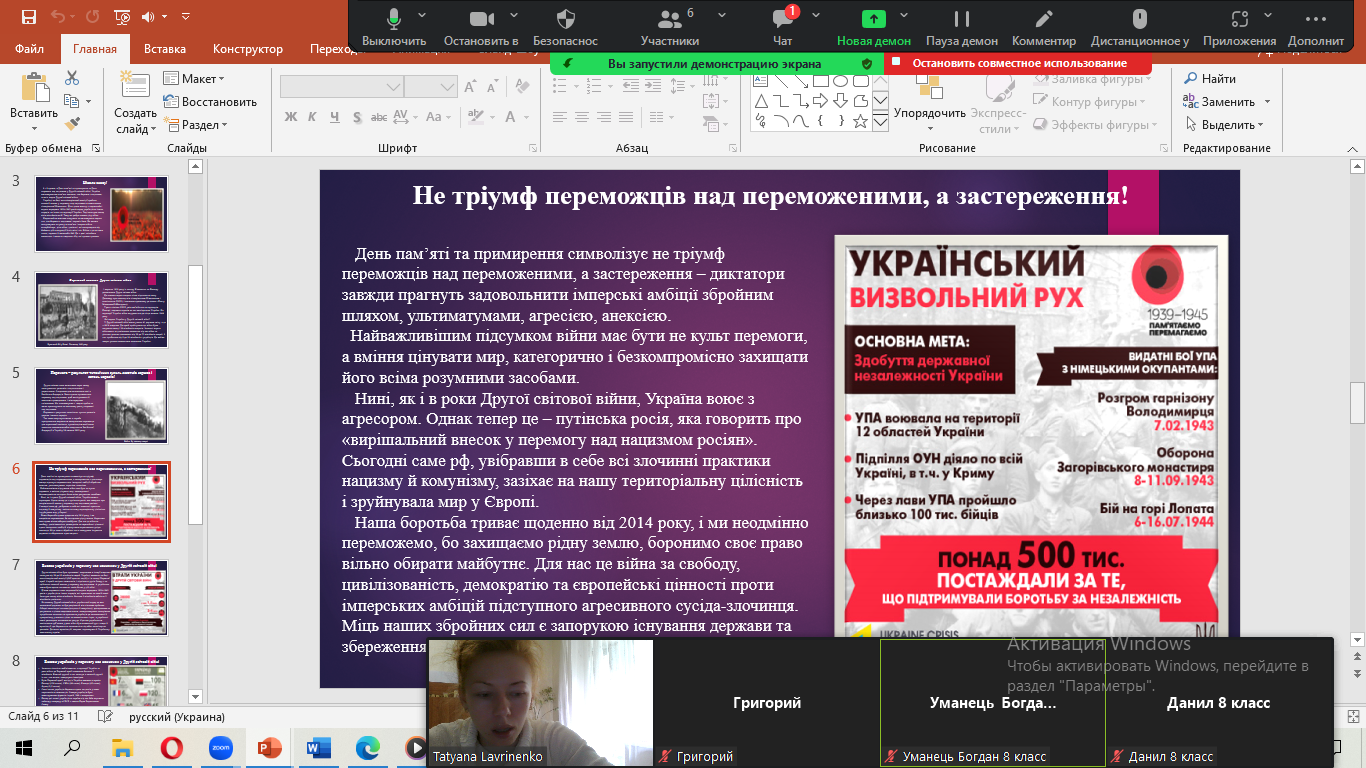Start slideshow from beginning via quick access icon
1366x768 pixels.
[122, 17]
